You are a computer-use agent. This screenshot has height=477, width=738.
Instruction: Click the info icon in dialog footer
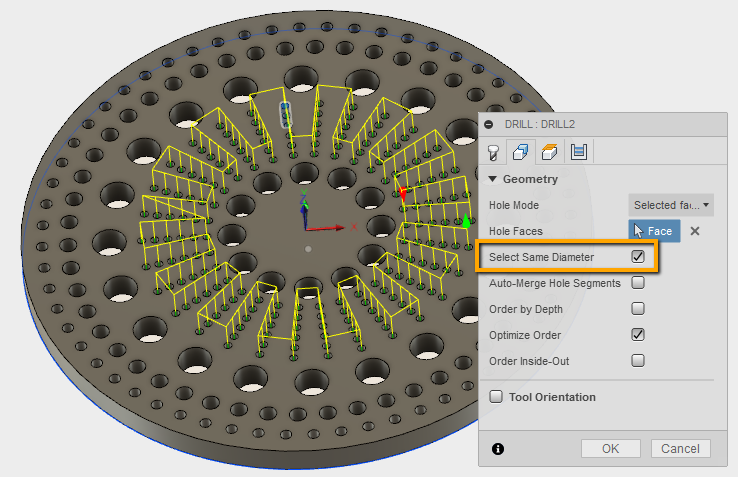point(498,449)
